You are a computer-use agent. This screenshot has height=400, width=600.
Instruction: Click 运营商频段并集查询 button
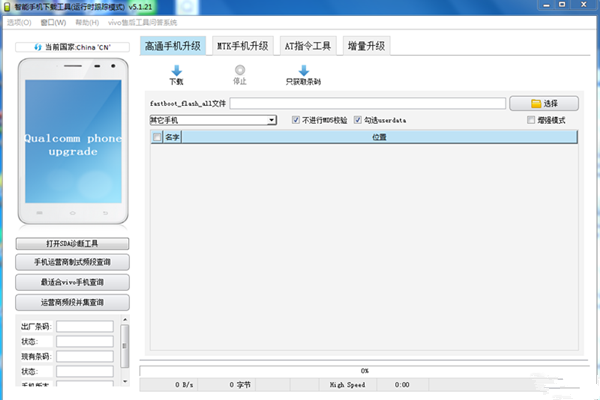click(x=72, y=302)
